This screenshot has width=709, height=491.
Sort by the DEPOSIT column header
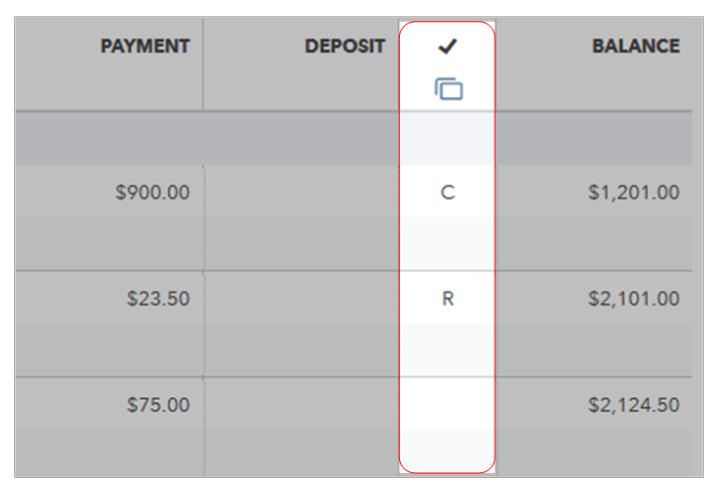[x=345, y=47]
